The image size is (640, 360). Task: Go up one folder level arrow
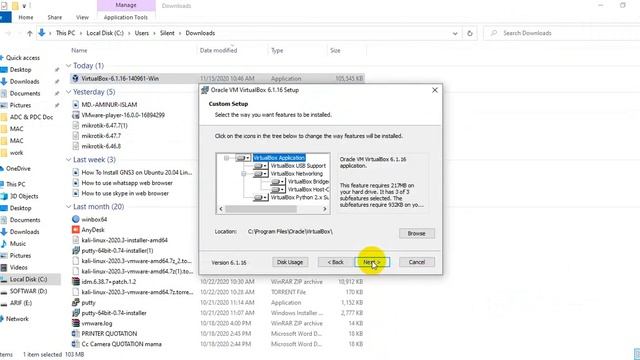click(x=29, y=33)
